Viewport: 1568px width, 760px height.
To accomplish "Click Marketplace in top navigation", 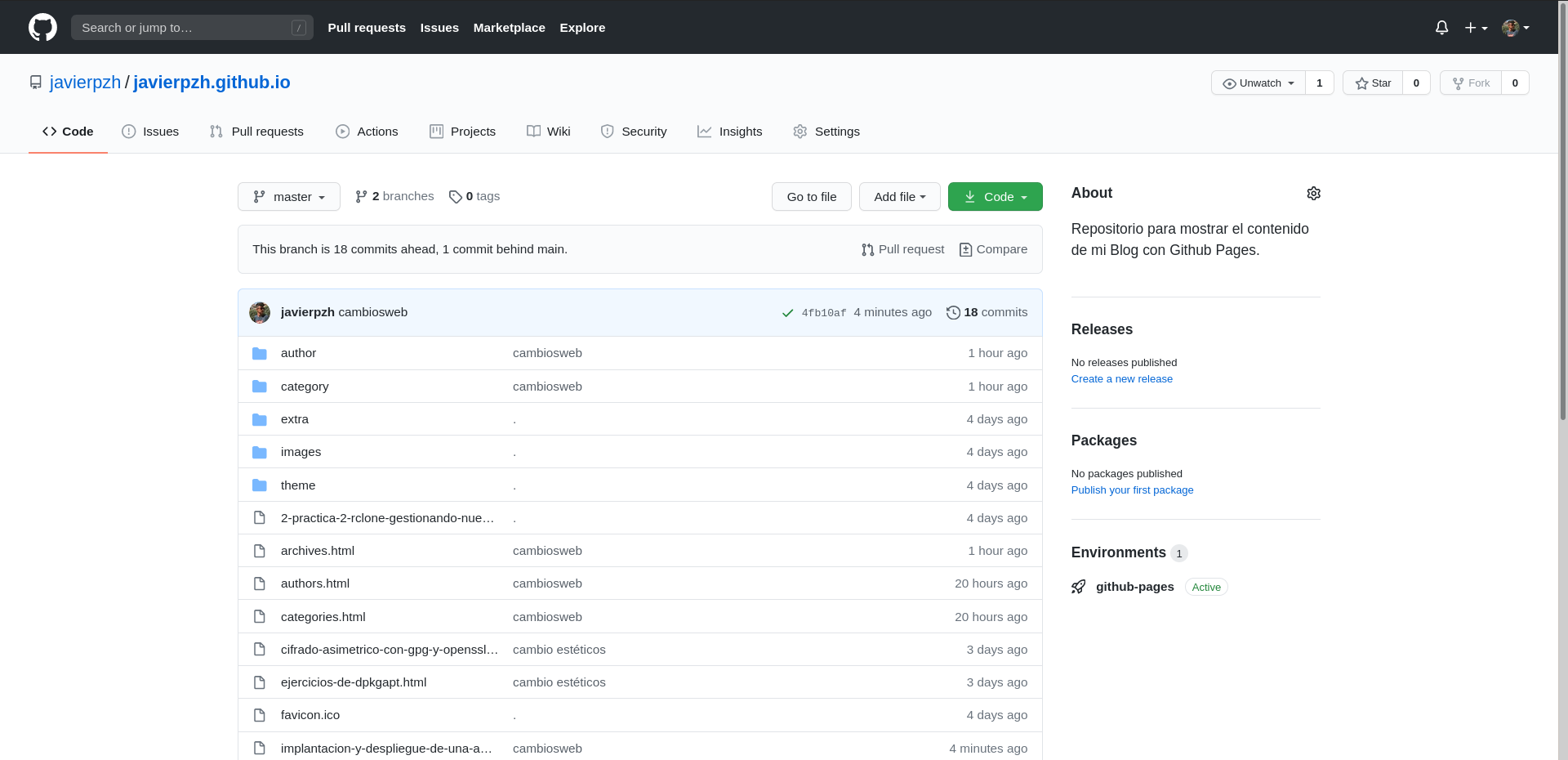I will (510, 28).
